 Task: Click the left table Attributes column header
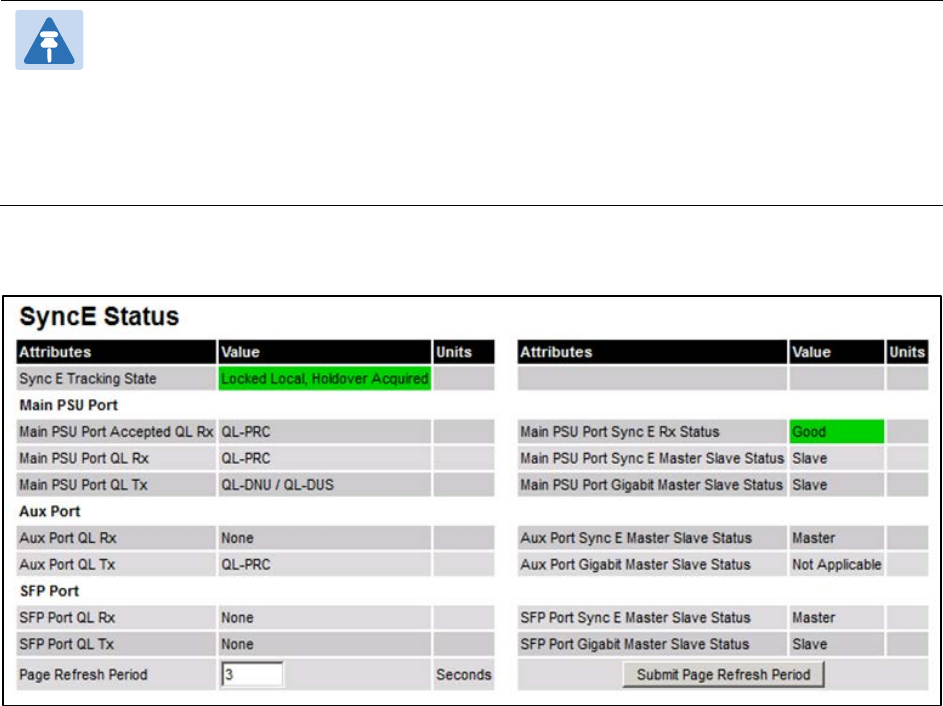116,352
